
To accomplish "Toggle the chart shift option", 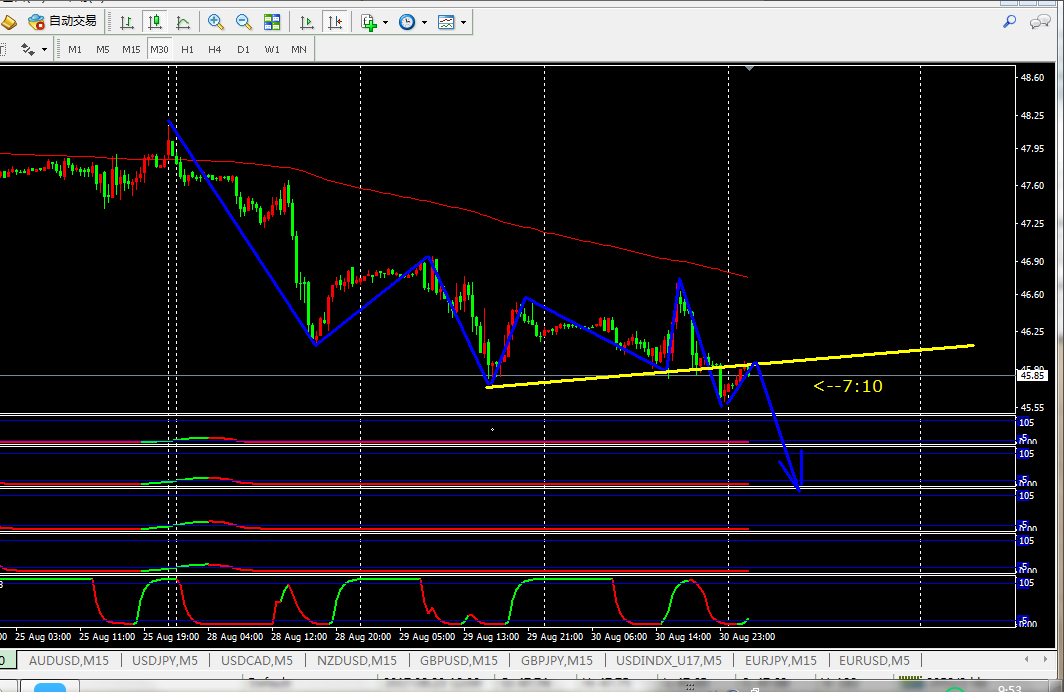I will point(335,22).
